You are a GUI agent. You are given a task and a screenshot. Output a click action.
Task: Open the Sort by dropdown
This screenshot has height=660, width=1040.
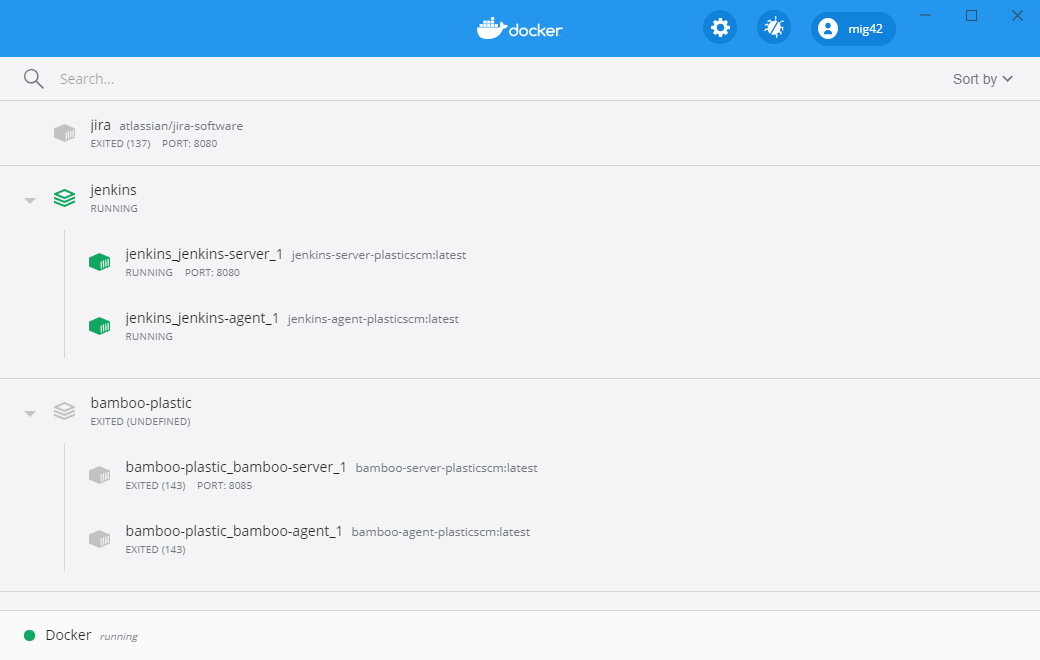(x=982, y=79)
